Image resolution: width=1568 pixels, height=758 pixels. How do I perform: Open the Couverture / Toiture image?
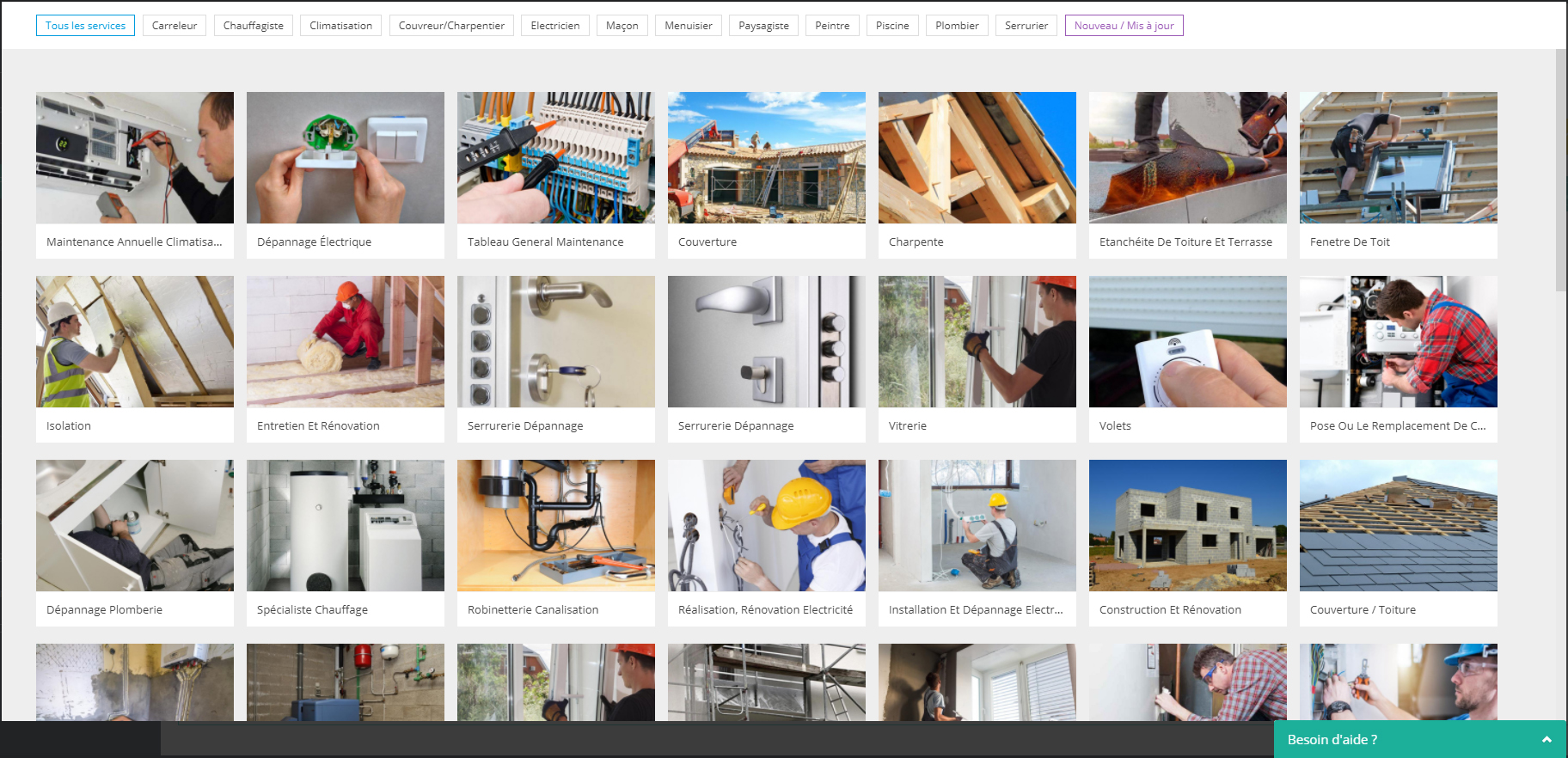click(1399, 526)
